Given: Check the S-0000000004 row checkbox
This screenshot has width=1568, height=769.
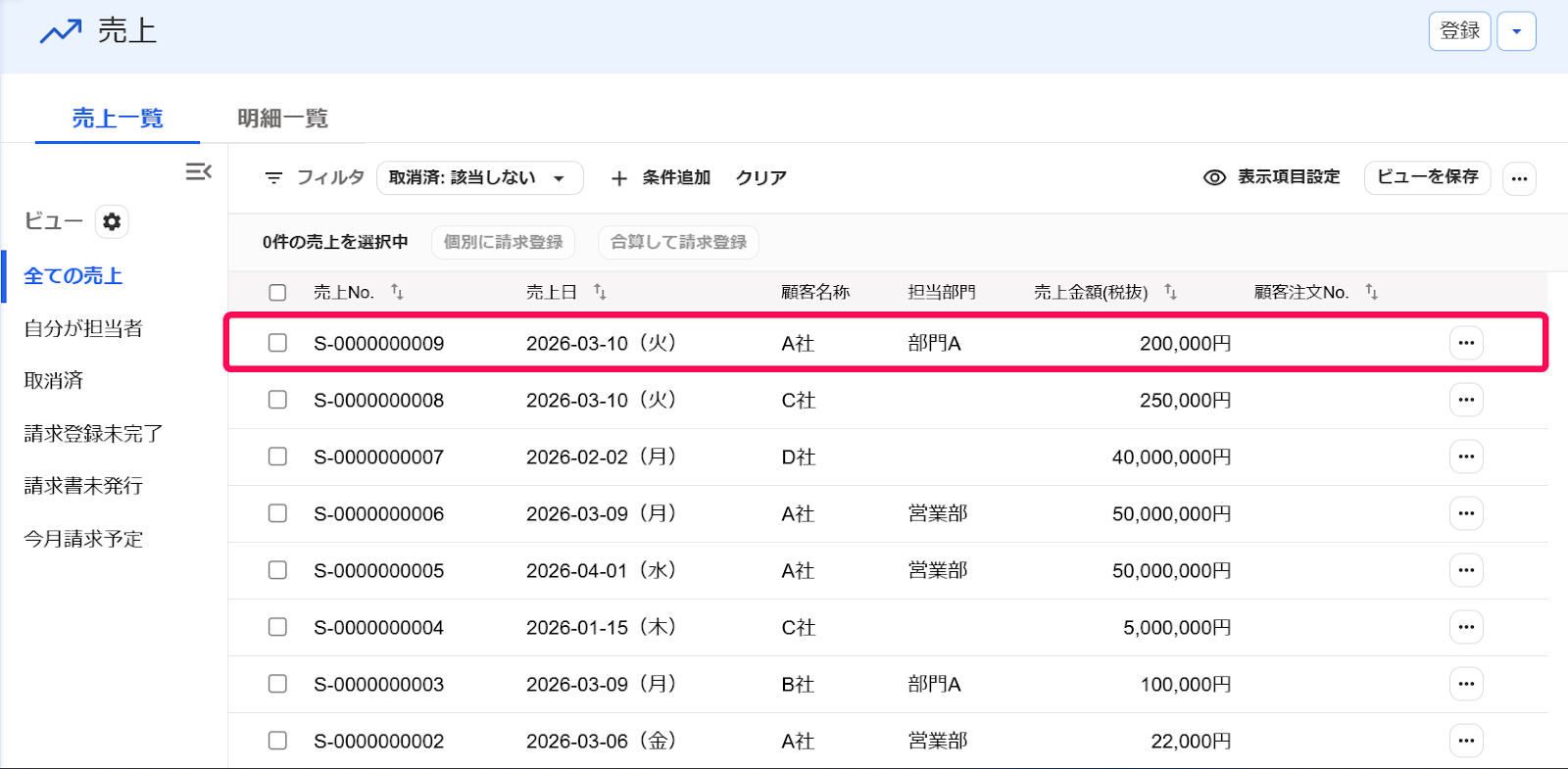Looking at the screenshot, I should pos(277,627).
